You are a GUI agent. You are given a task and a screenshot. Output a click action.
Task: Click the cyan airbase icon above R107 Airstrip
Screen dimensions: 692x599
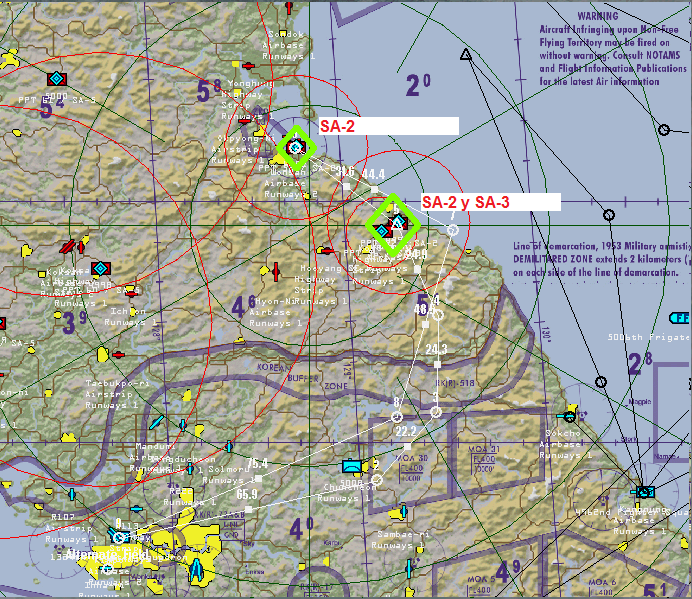(72, 494)
